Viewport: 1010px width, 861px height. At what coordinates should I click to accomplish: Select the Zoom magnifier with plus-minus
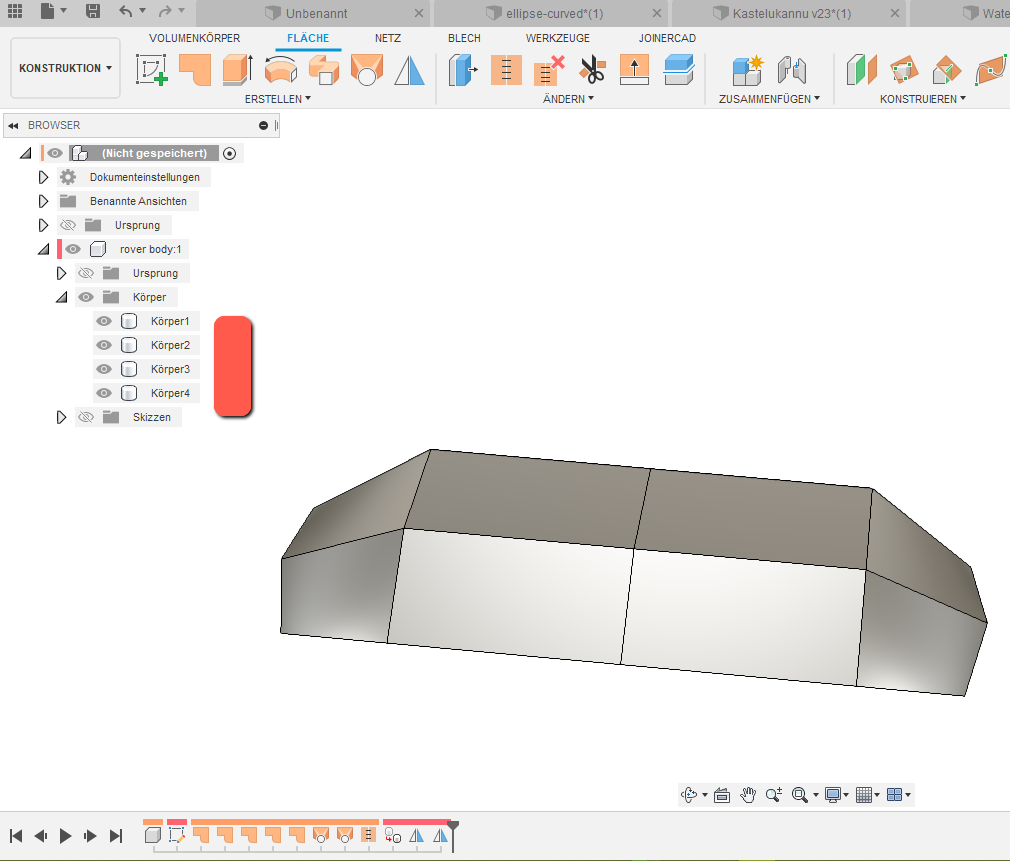774,795
